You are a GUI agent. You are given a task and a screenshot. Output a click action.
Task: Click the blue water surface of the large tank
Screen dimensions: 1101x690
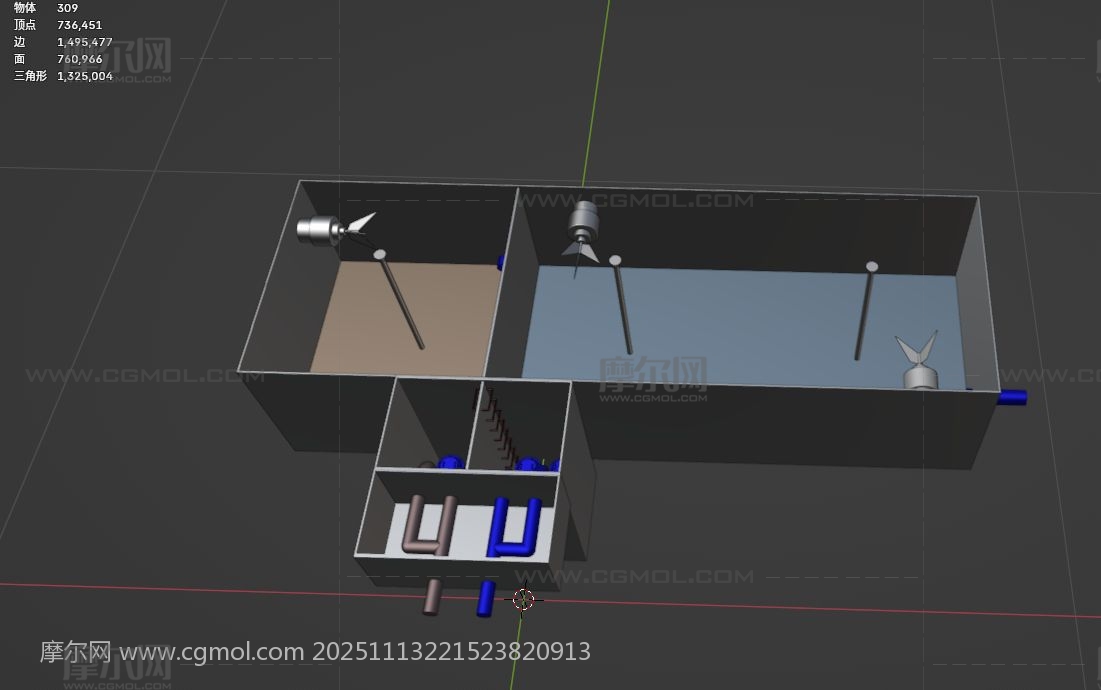coord(740,320)
